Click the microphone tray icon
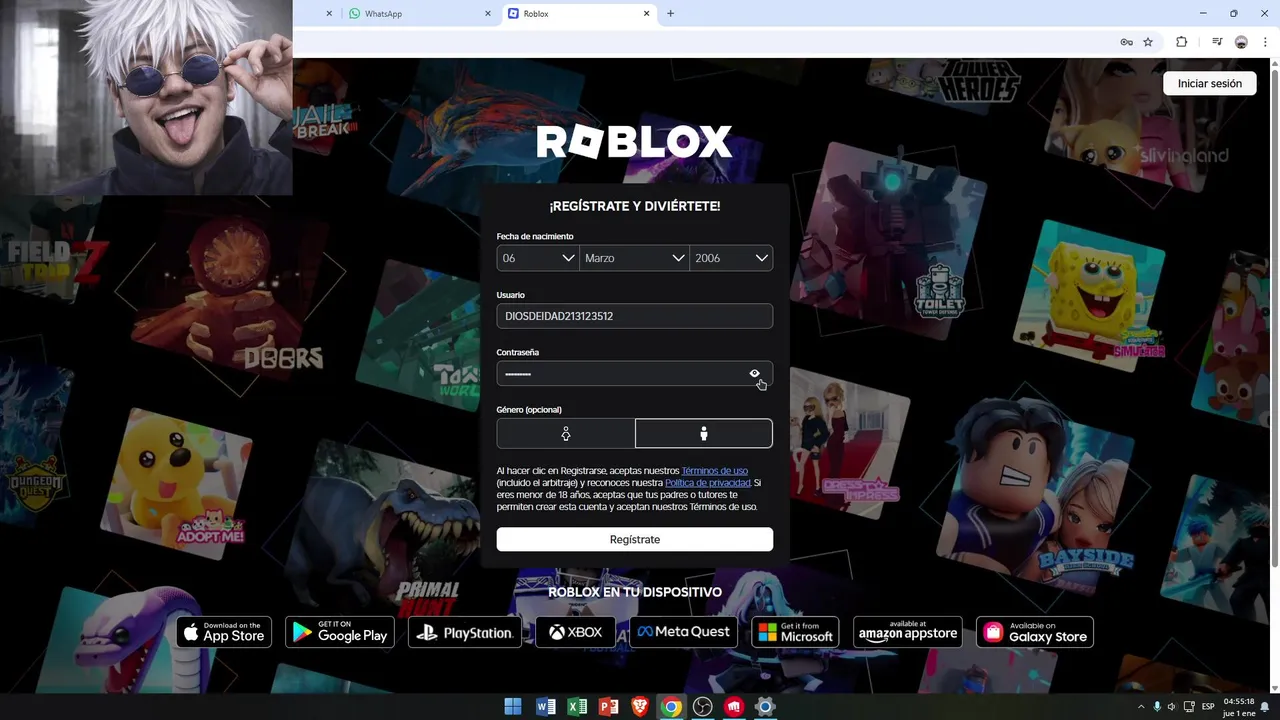The height and width of the screenshot is (720, 1280). (1157, 707)
